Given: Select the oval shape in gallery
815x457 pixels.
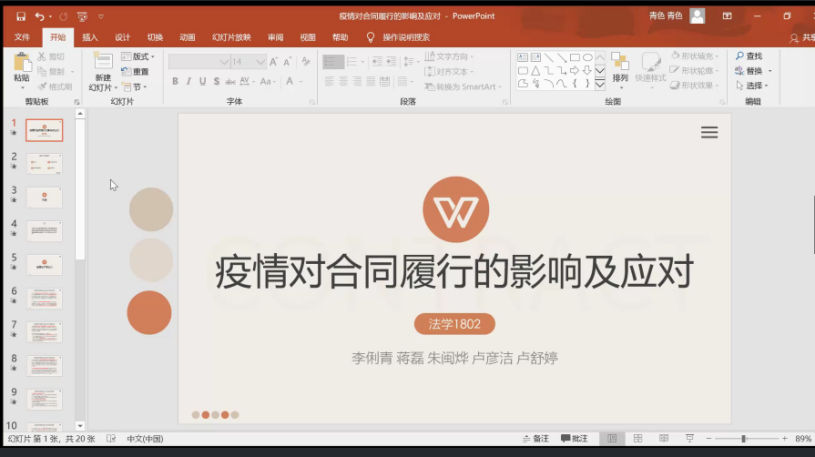Looking at the screenshot, I should [587, 57].
